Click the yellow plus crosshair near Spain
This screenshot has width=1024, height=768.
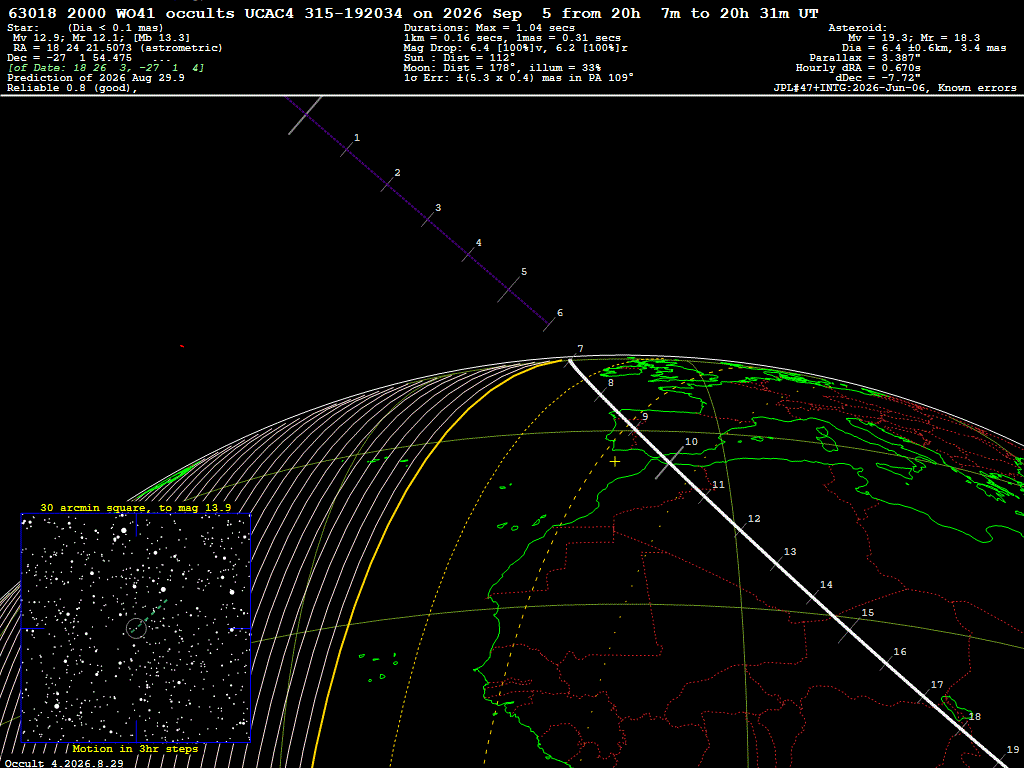(x=615, y=462)
